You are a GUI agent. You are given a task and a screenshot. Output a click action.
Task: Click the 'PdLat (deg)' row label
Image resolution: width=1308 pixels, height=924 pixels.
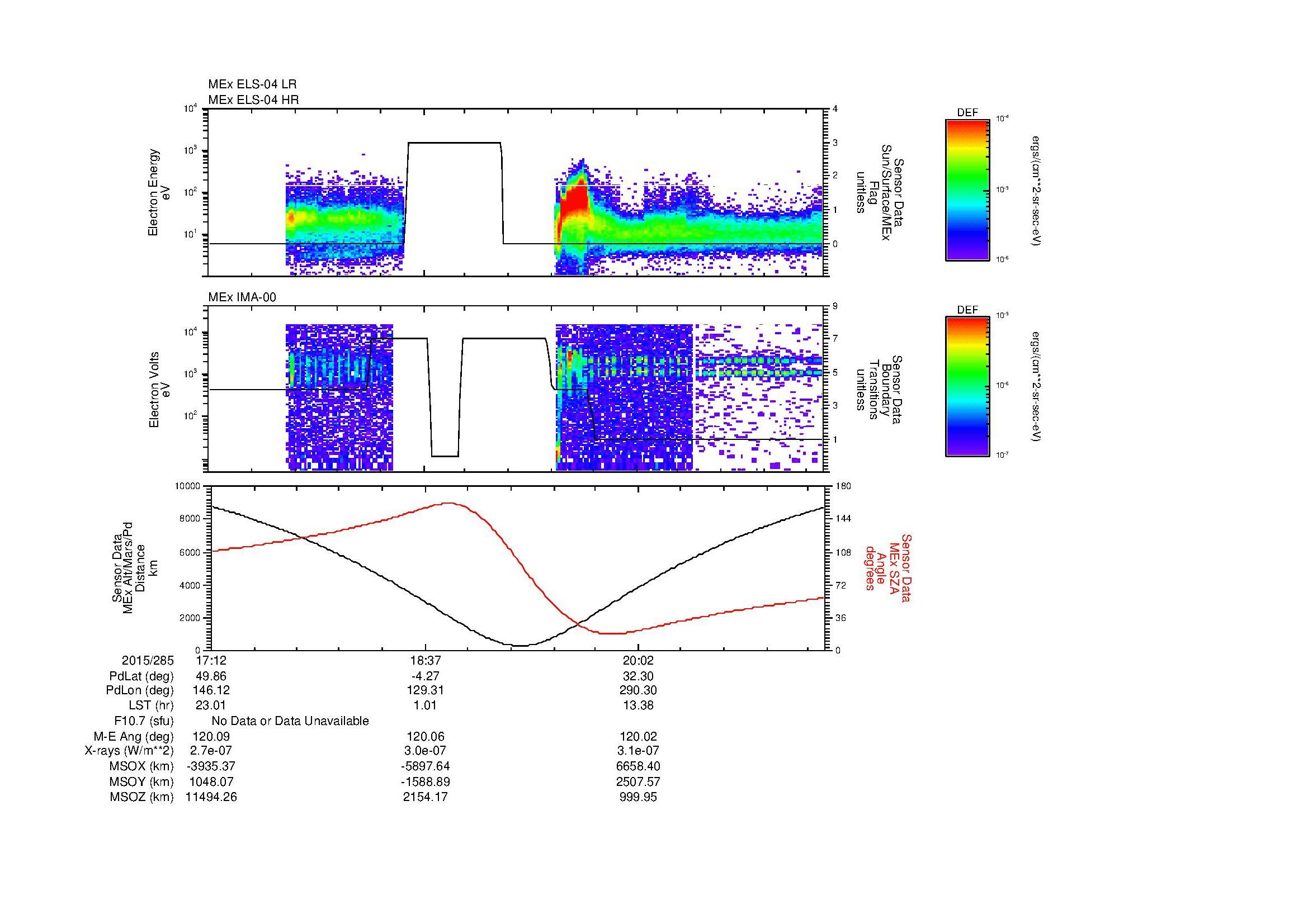tap(142, 676)
